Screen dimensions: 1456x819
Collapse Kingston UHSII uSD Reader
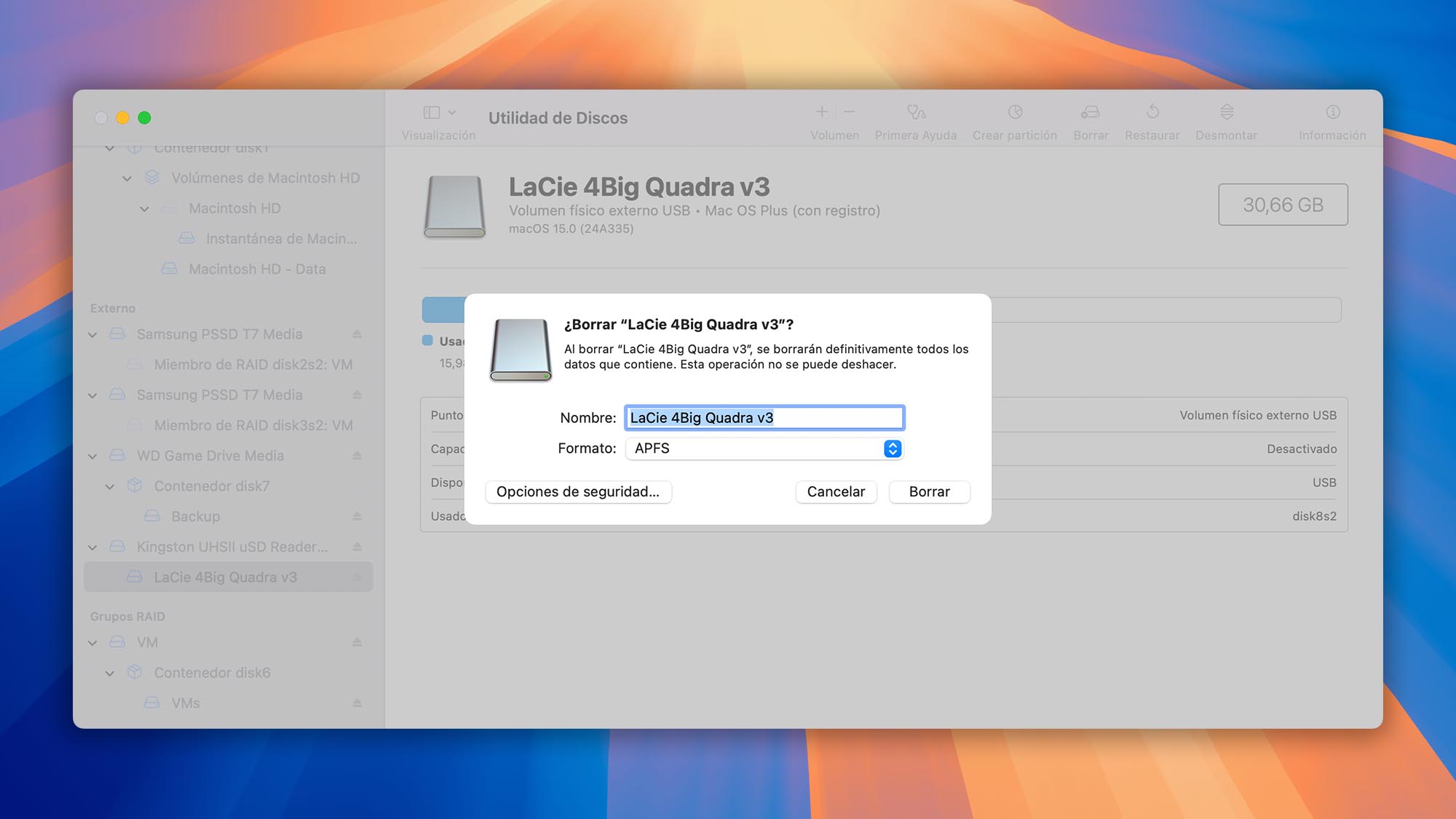coord(92,547)
